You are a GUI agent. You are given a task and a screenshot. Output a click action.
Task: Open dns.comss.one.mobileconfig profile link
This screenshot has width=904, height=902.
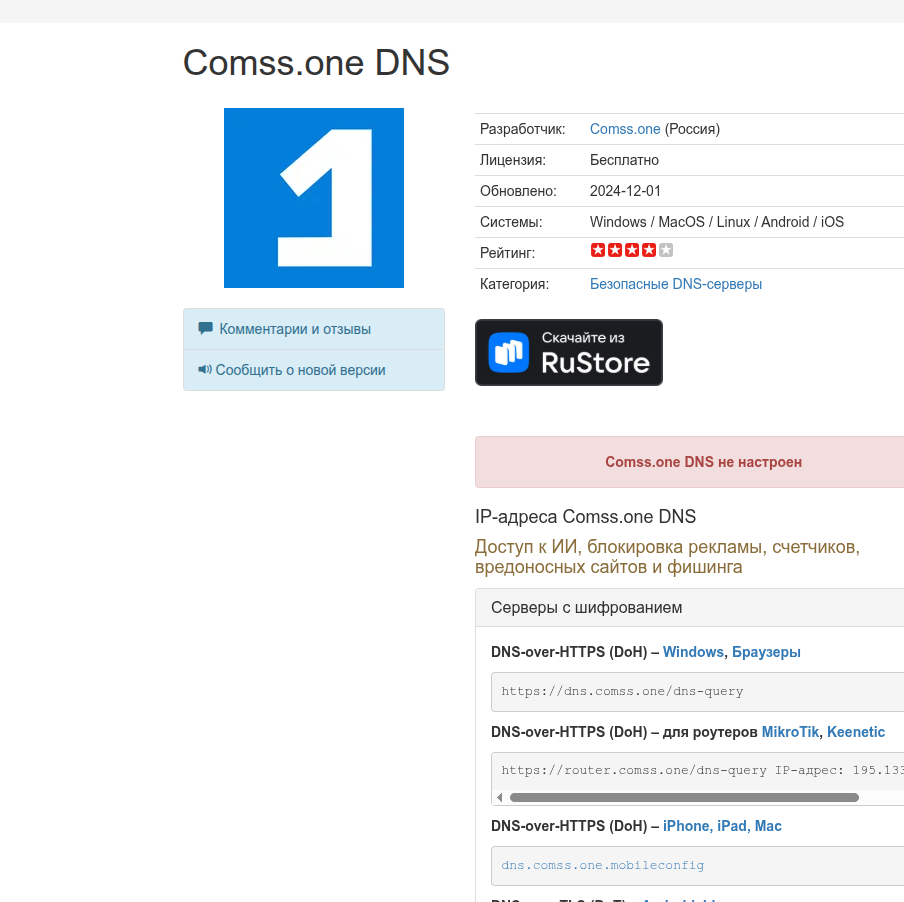coord(602,866)
